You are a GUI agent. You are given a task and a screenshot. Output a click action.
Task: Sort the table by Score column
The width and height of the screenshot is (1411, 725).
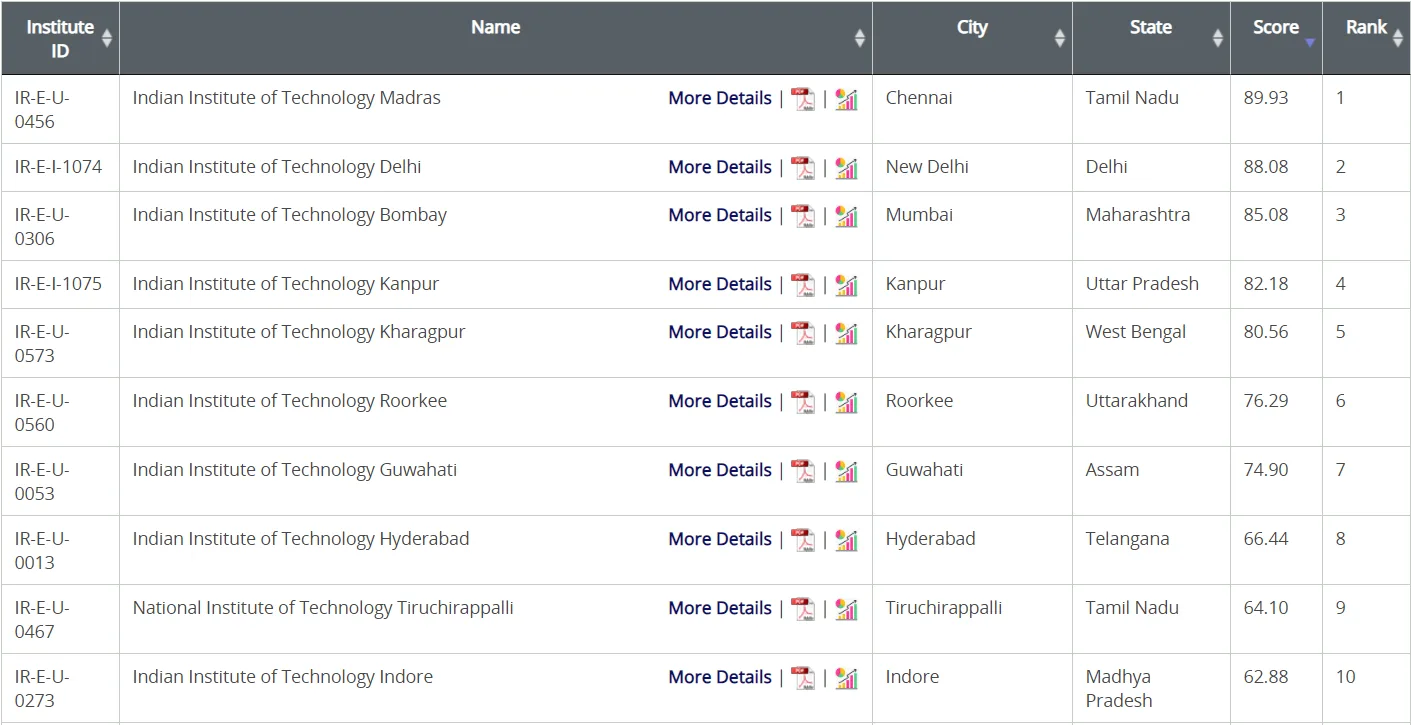pyautogui.click(x=1276, y=38)
